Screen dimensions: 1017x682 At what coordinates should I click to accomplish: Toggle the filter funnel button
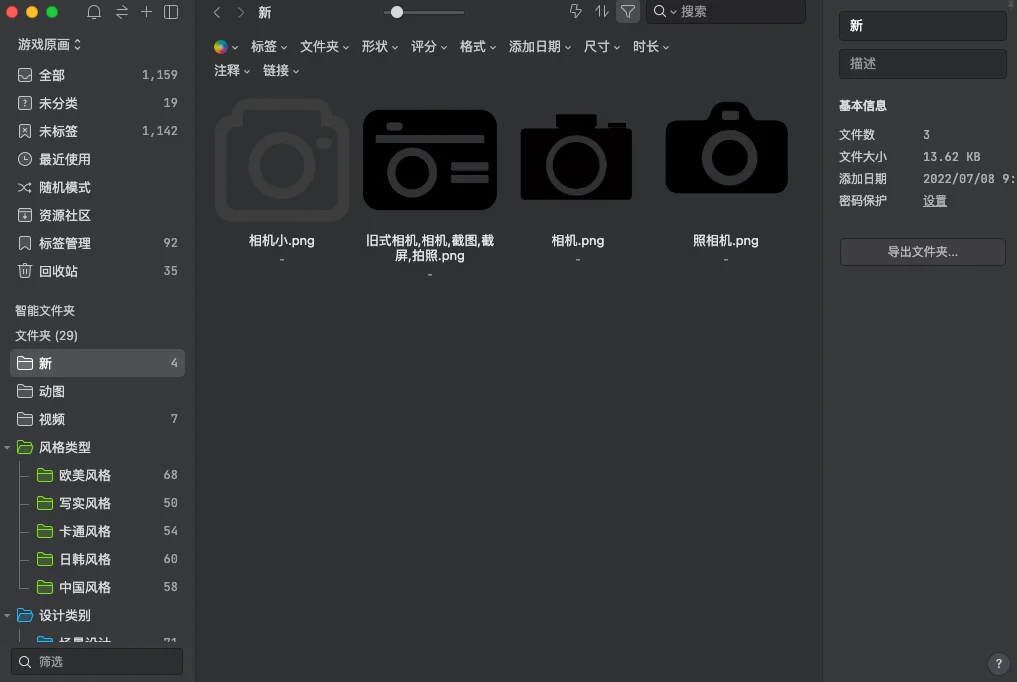(627, 12)
